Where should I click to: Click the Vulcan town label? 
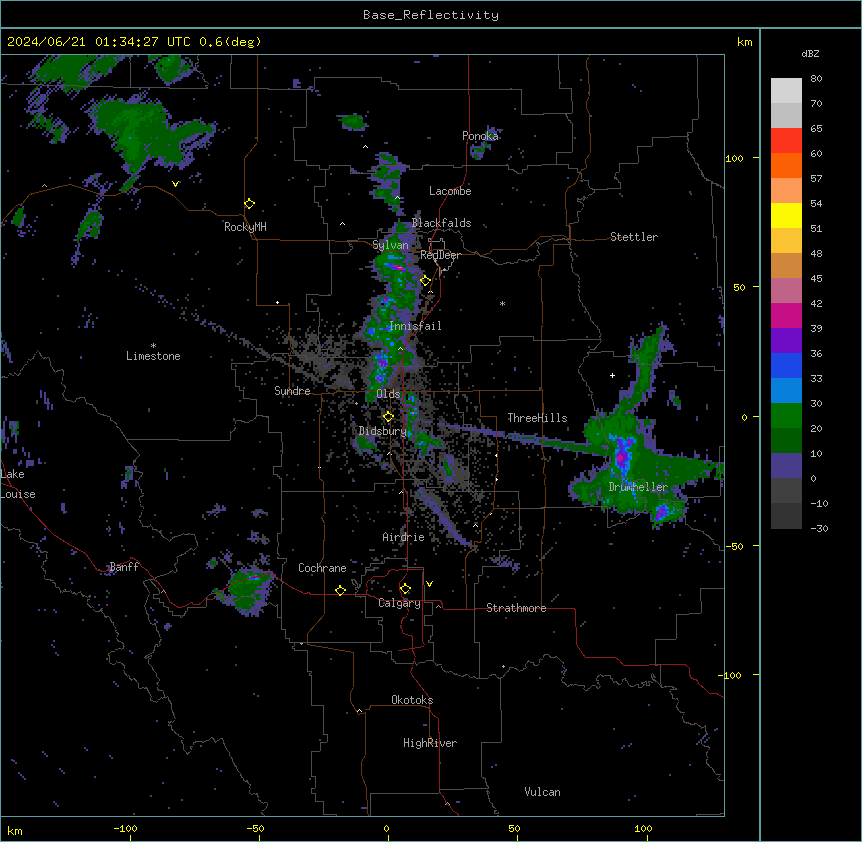(x=543, y=792)
